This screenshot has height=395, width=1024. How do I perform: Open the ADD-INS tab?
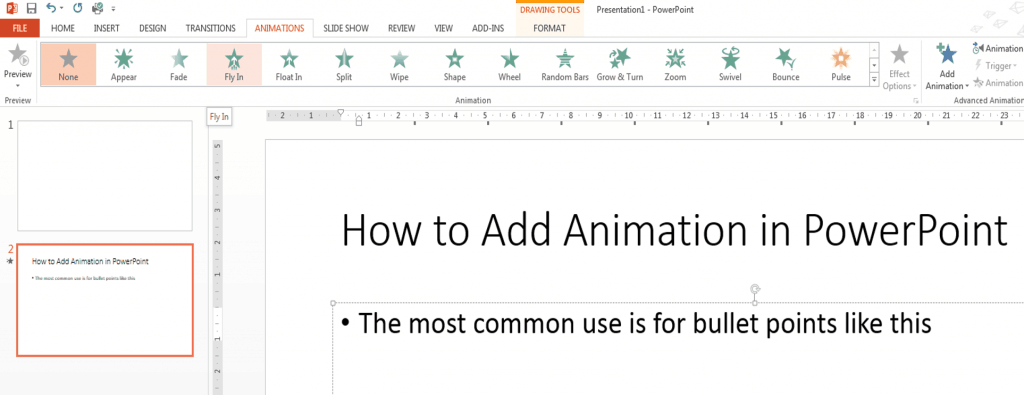point(488,28)
